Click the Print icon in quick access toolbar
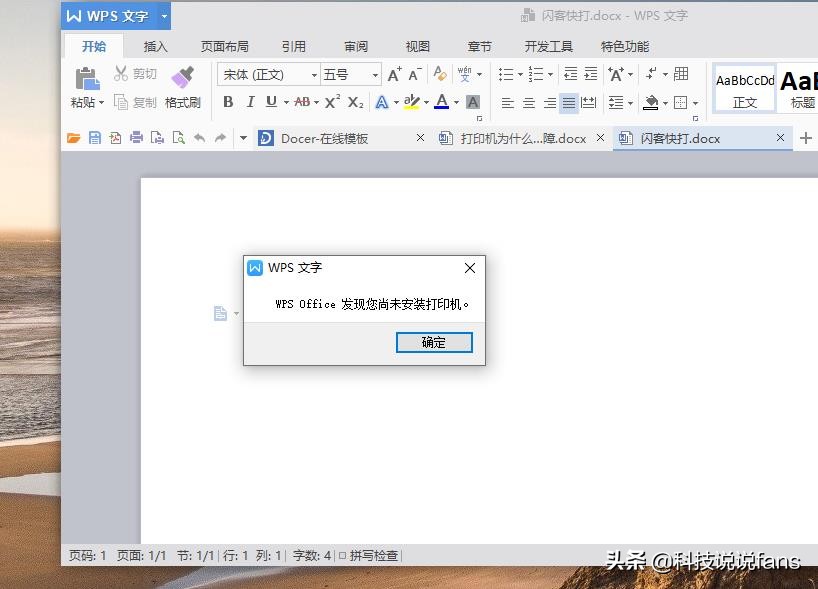818x589 pixels. coord(137,138)
